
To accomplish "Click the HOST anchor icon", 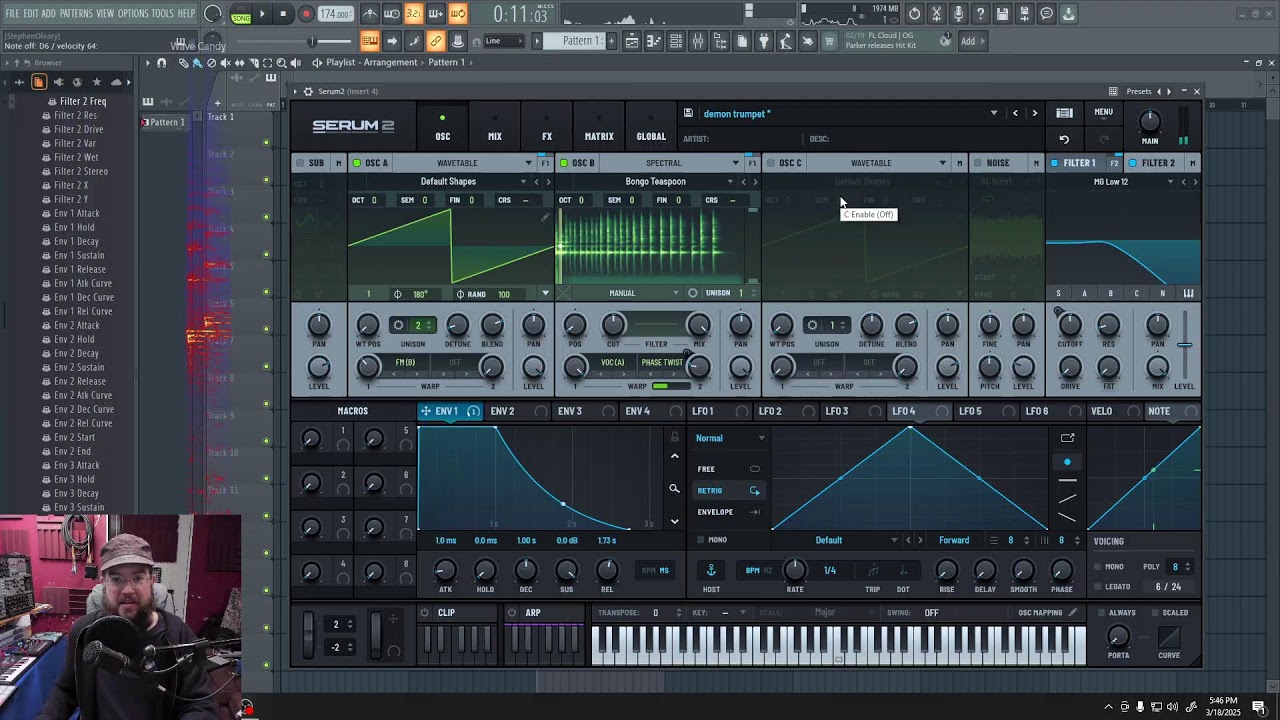I will 711,571.
